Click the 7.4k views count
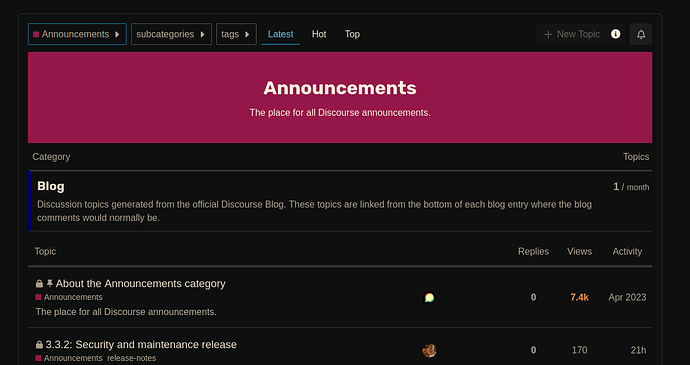 (579, 297)
